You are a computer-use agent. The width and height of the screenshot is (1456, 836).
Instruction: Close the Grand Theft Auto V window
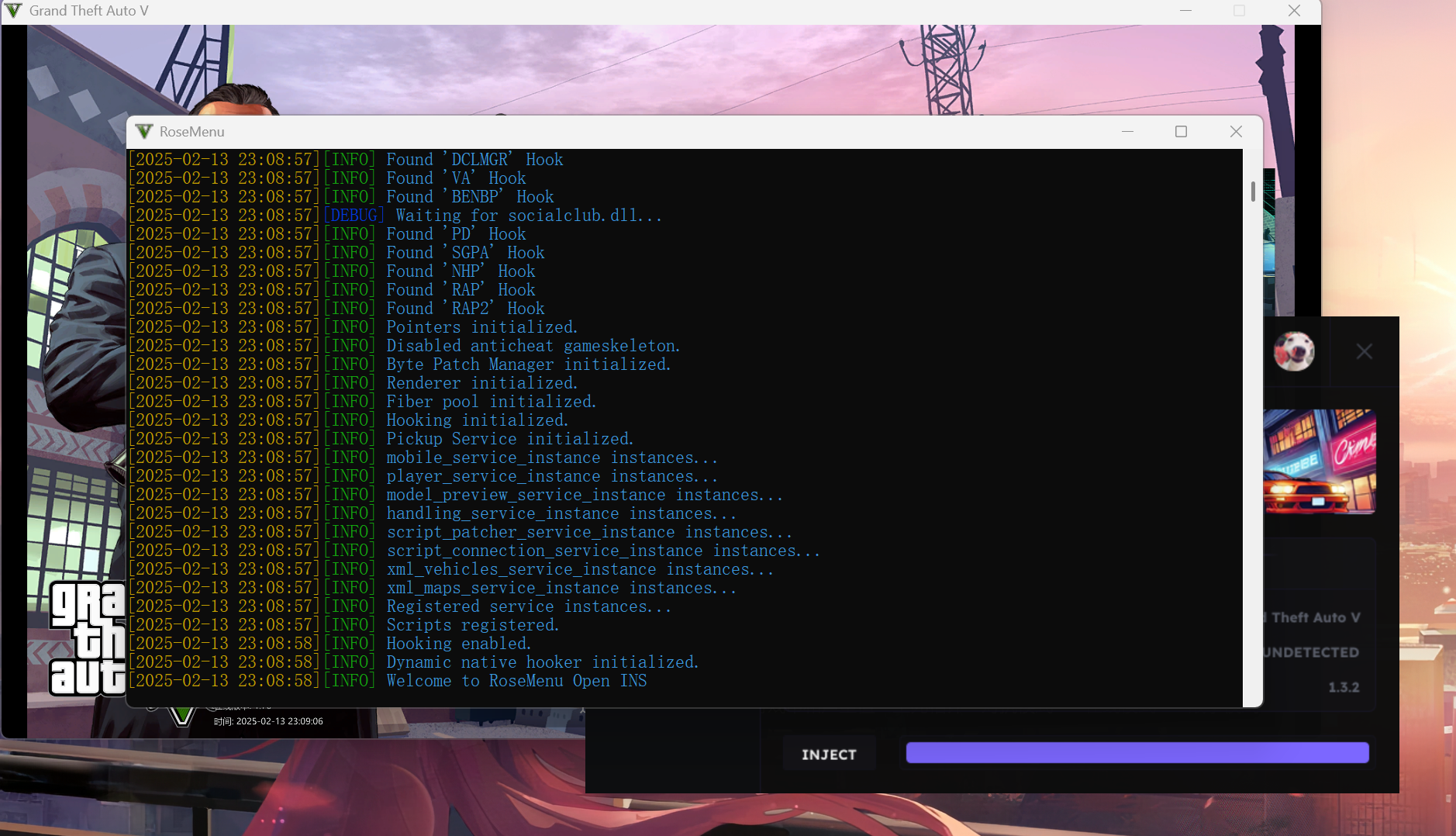[1294, 11]
